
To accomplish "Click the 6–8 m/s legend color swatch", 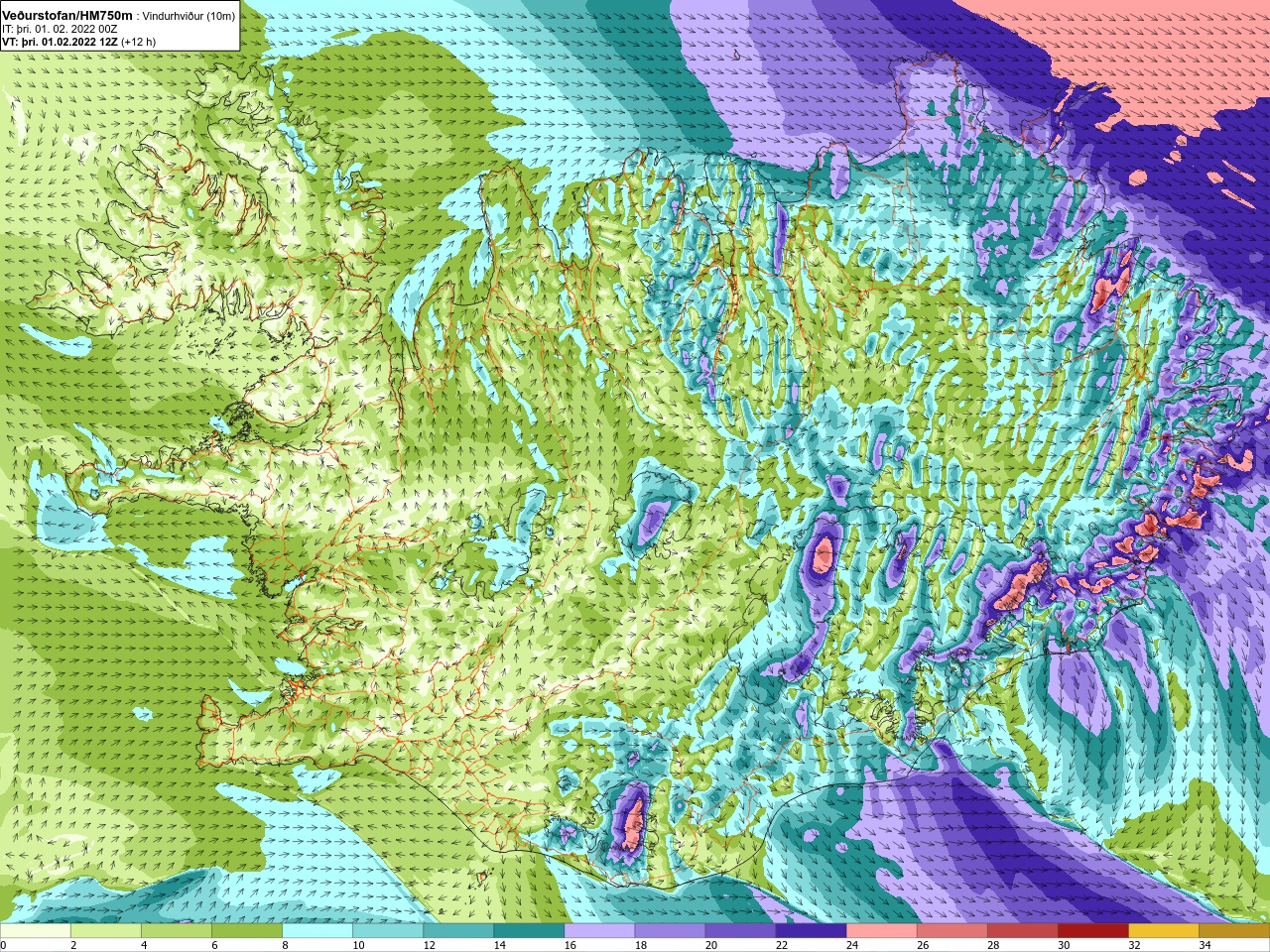I will [247, 931].
